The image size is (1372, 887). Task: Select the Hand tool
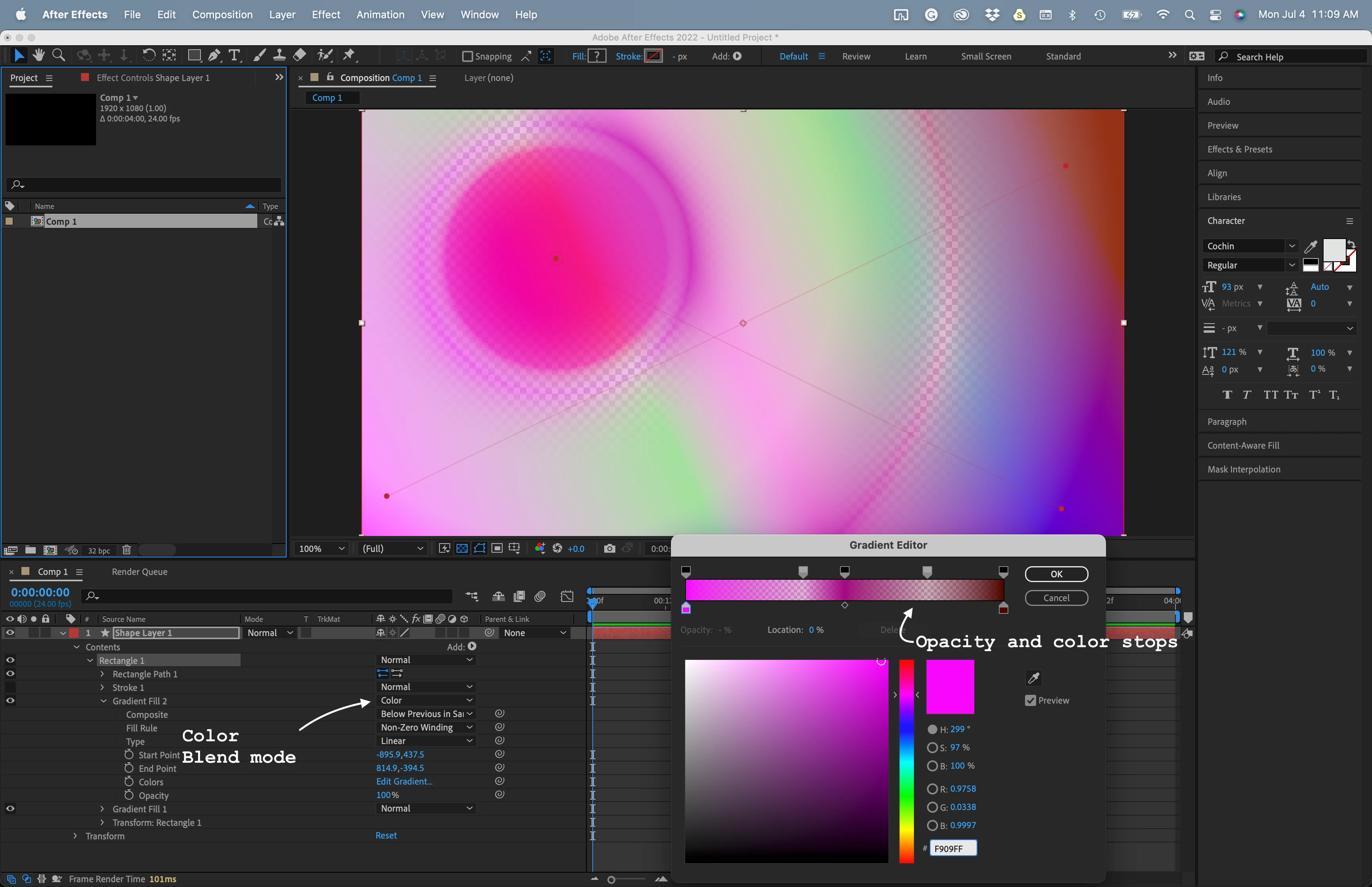pyautogui.click(x=39, y=55)
